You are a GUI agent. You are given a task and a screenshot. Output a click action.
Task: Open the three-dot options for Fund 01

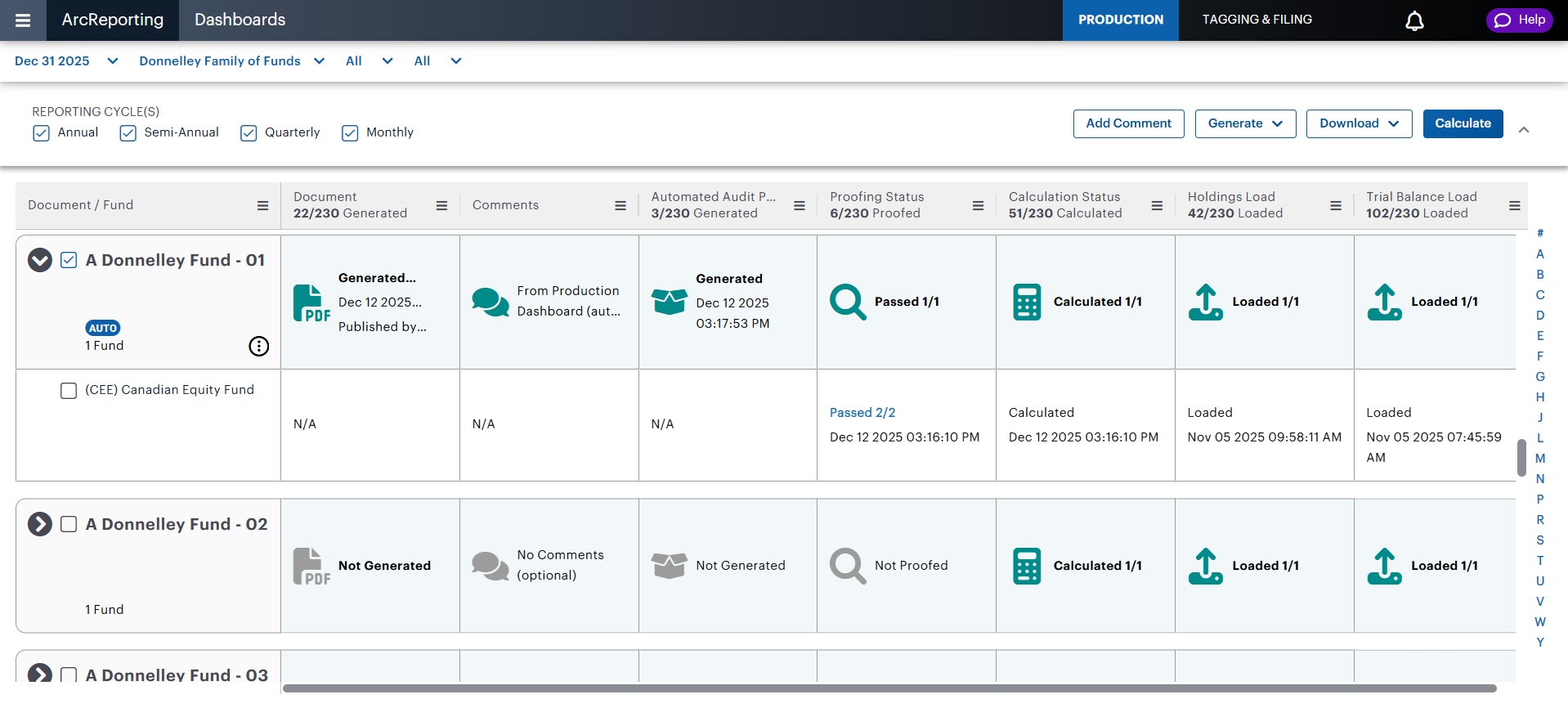[x=258, y=347]
